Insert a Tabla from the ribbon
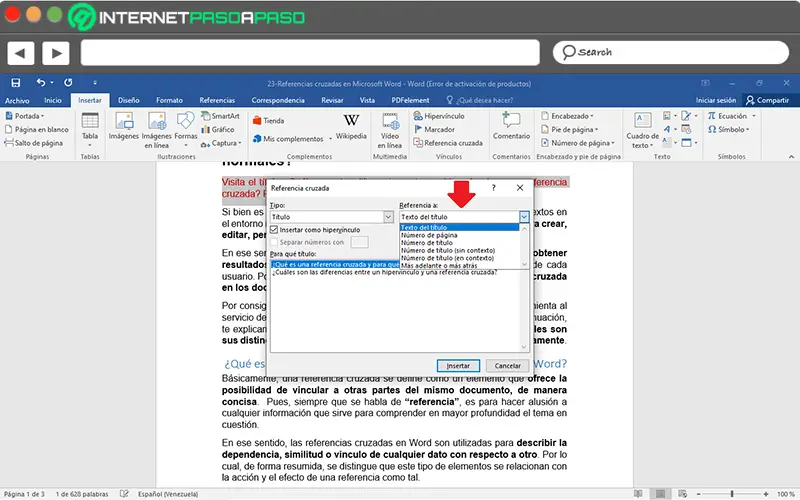 pos(90,130)
